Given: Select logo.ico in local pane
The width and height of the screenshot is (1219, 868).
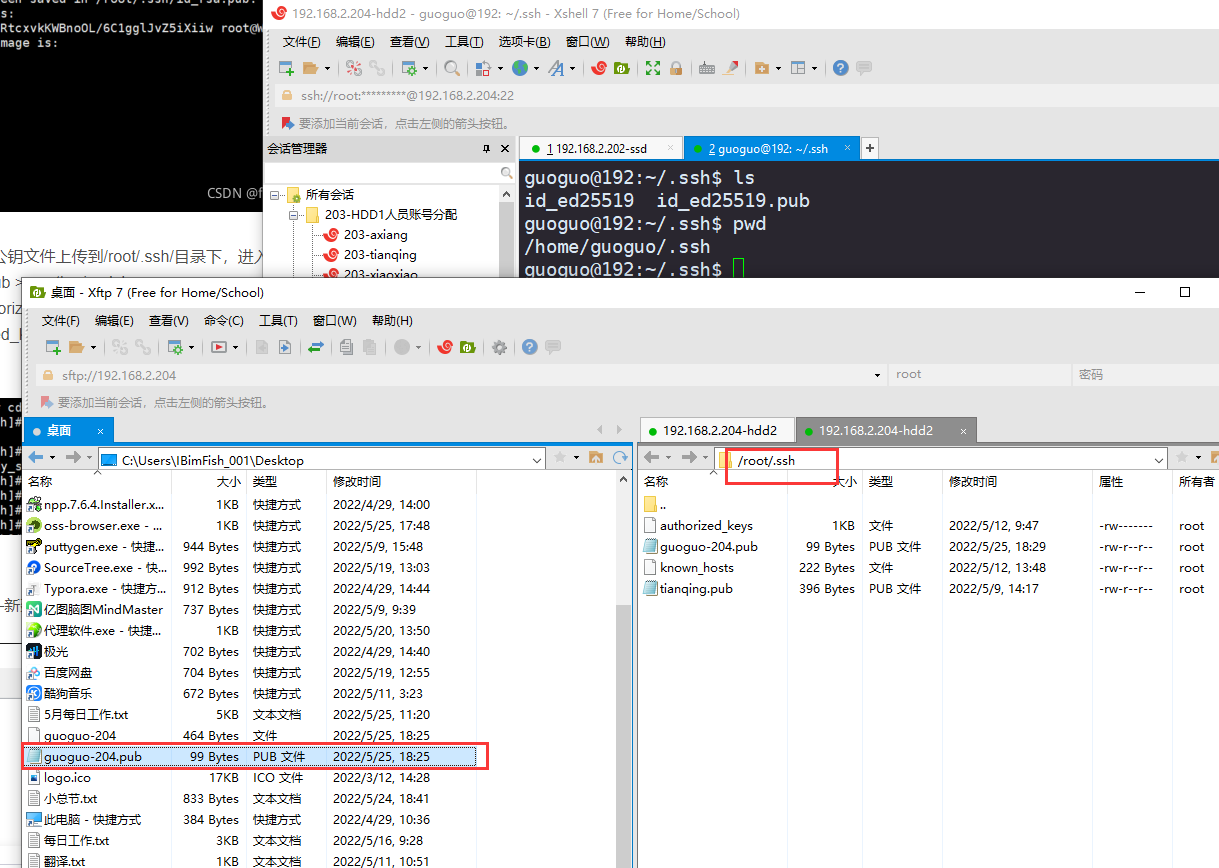Looking at the screenshot, I should [x=67, y=778].
